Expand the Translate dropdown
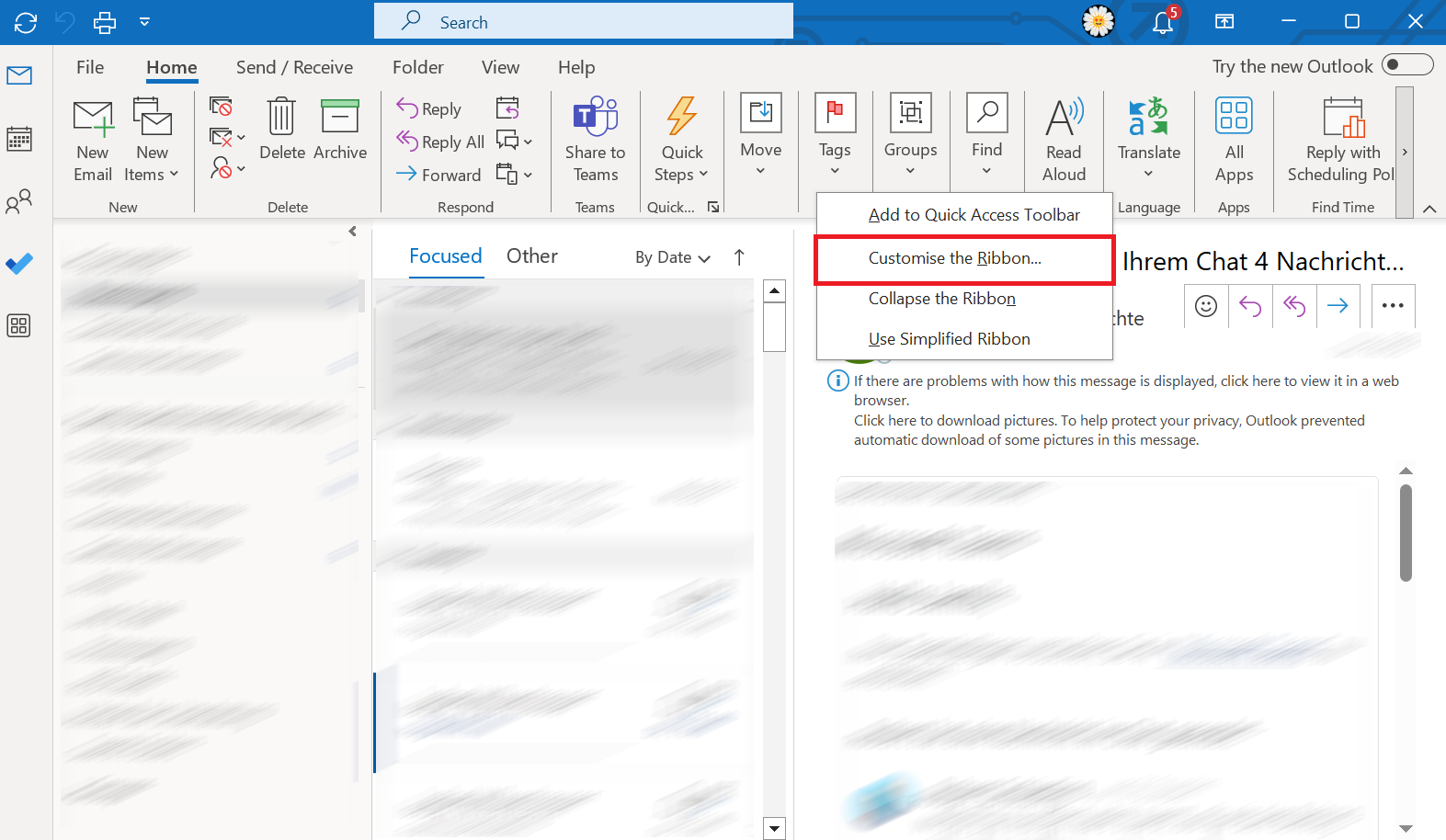This screenshot has width=1446, height=840. pos(1148,140)
